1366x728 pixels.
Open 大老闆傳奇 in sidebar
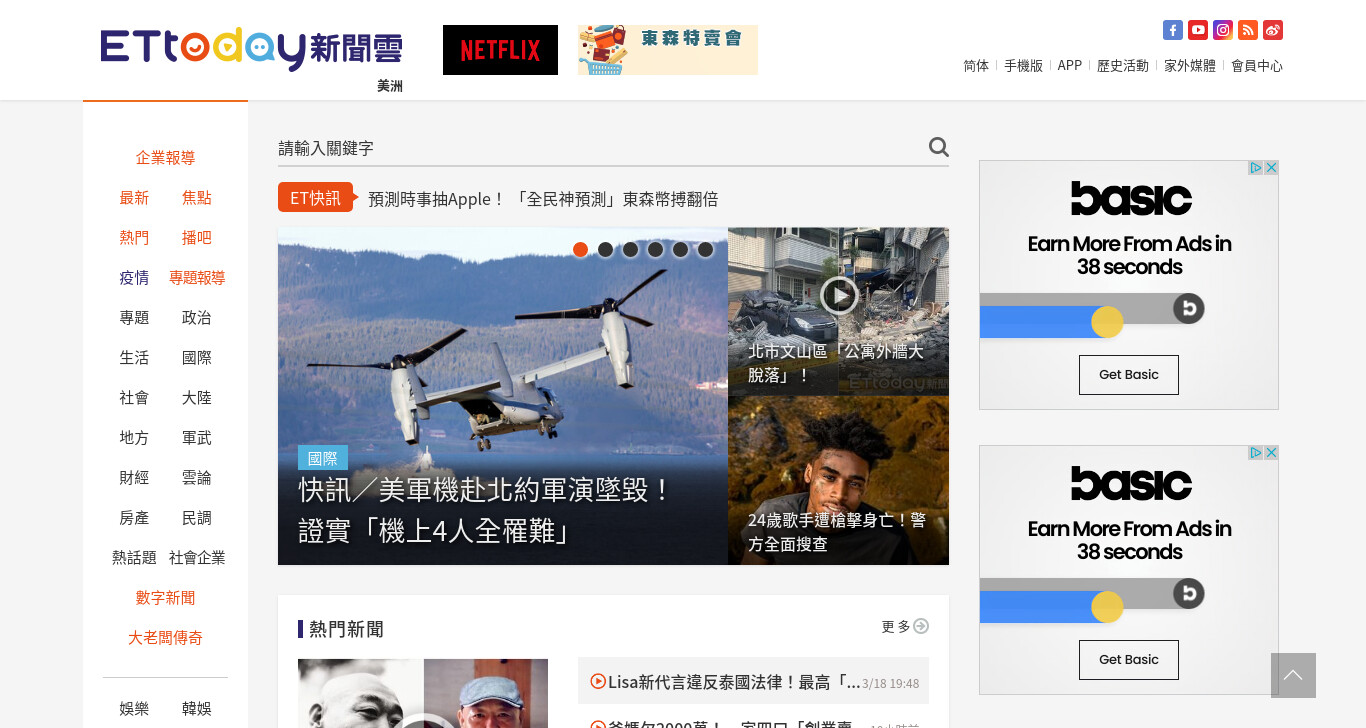pyautogui.click(x=165, y=638)
